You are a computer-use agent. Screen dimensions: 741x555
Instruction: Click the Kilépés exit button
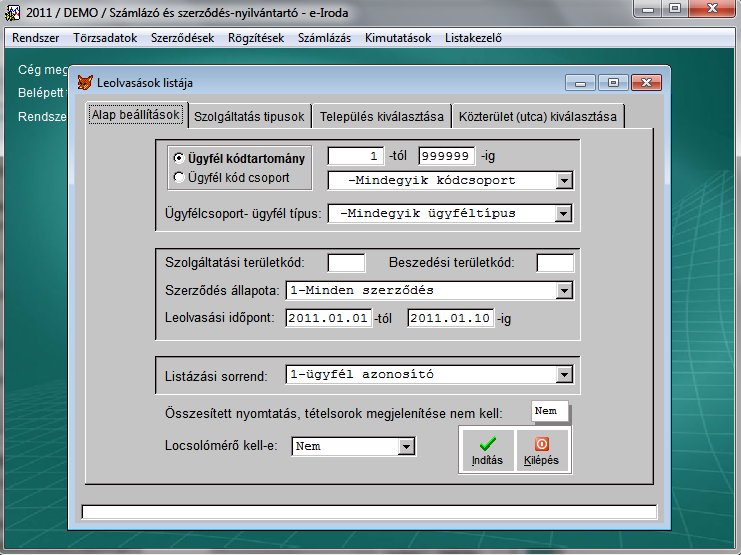coord(542,451)
